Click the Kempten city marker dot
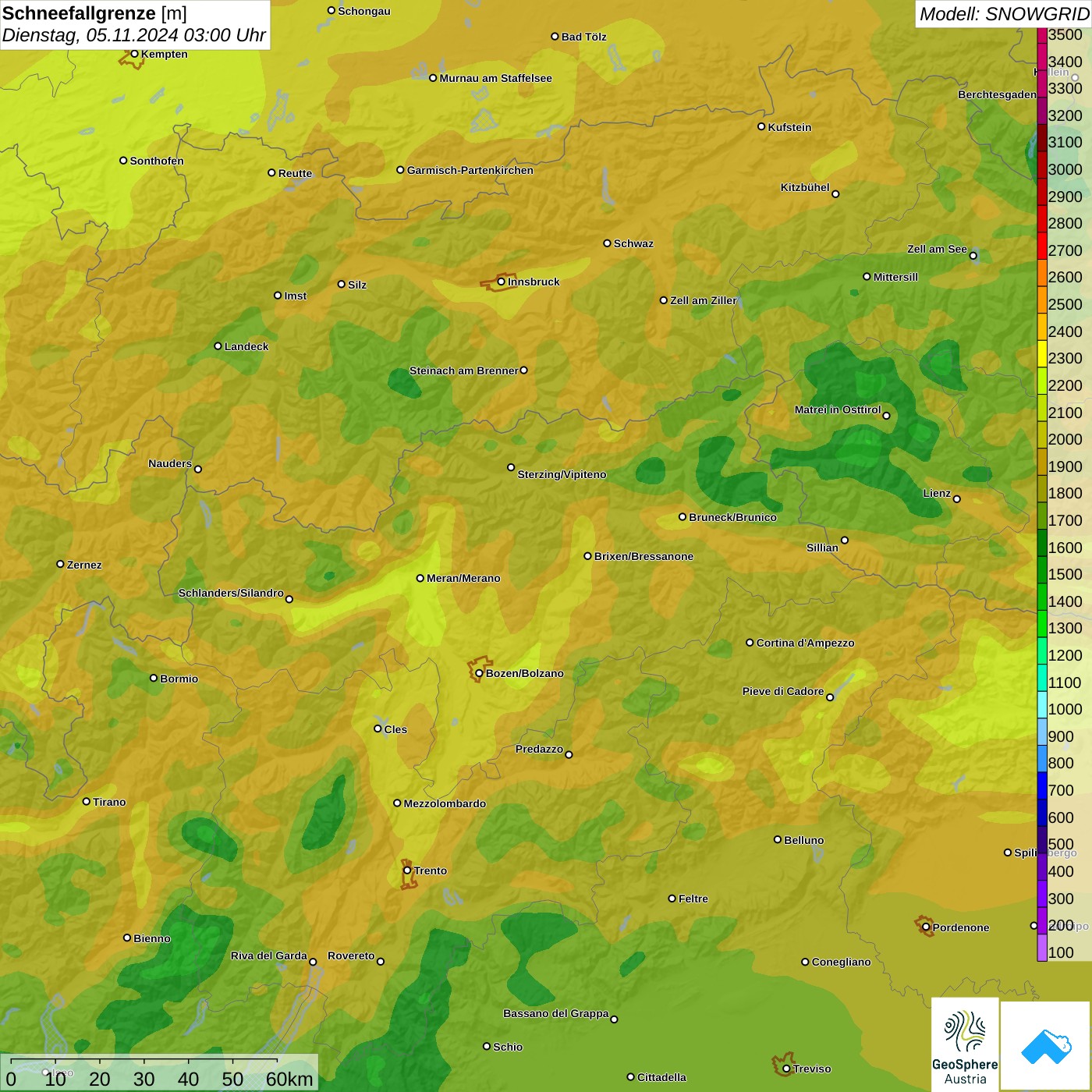Image resolution: width=1092 pixels, height=1092 pixels. 134,54
